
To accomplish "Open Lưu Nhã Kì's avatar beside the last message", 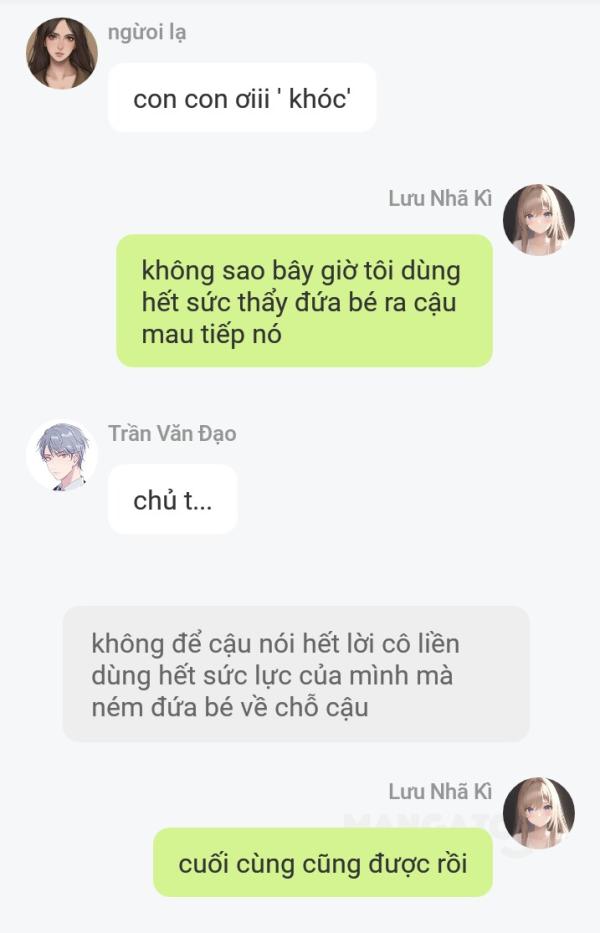I will (539, 813).
